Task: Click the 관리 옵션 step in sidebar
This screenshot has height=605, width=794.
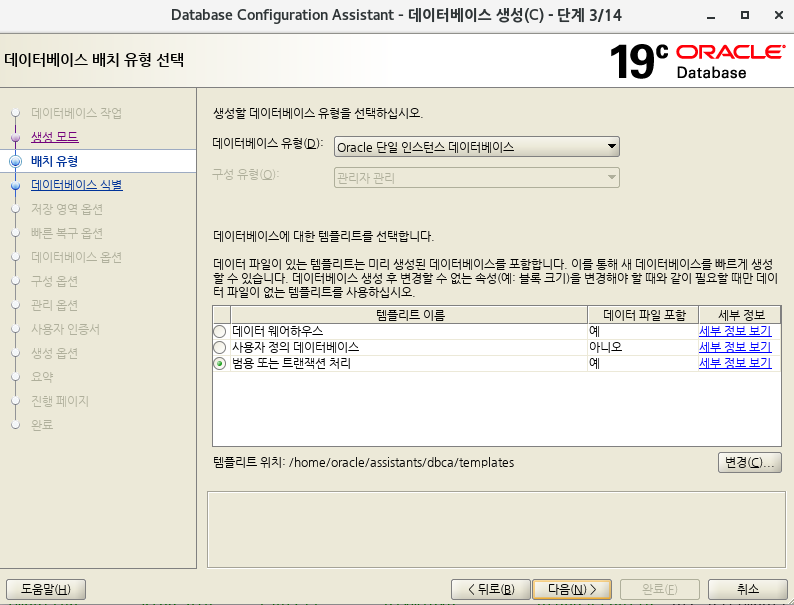Action: [54, 305]
